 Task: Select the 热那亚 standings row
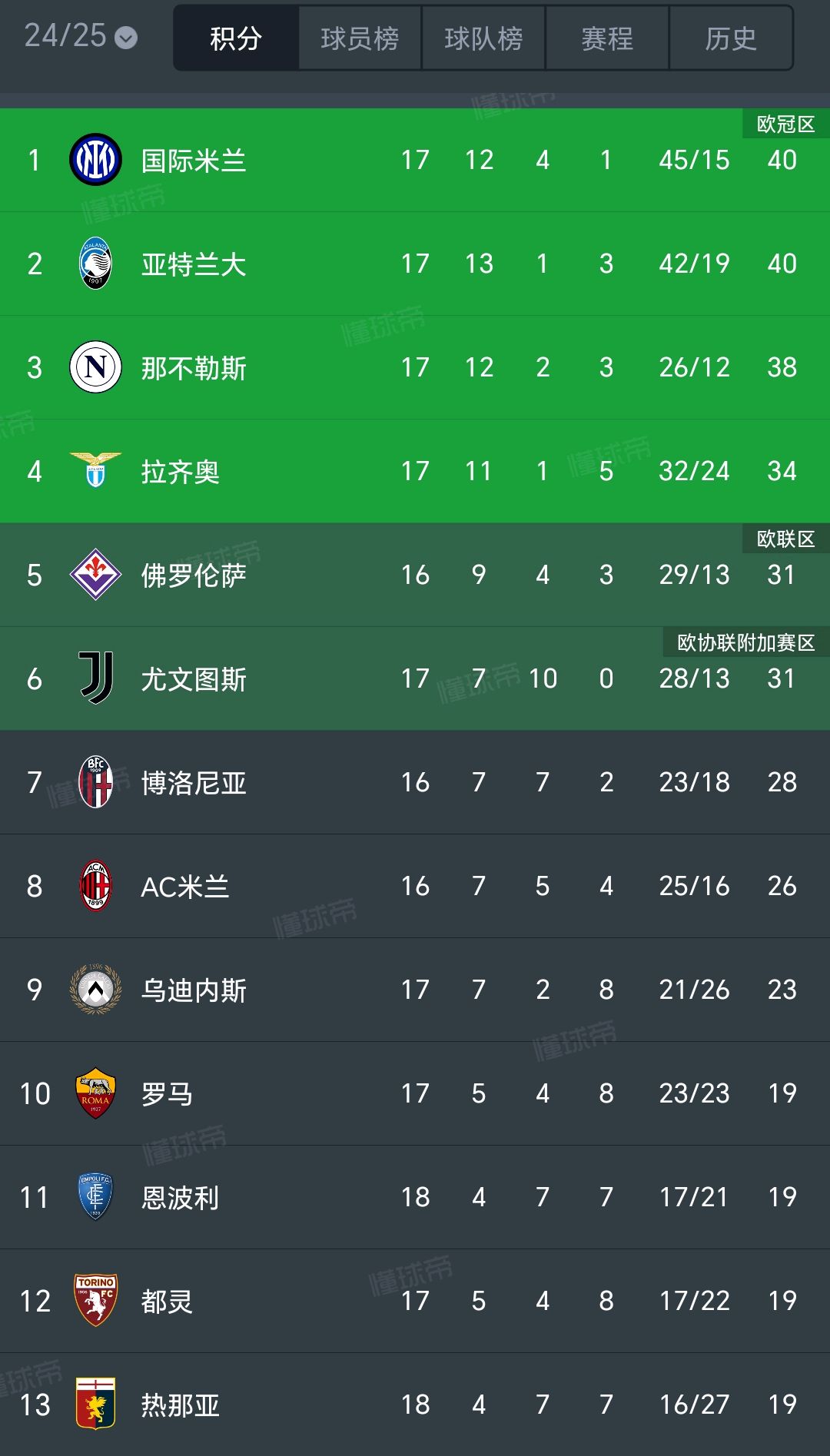[x=415, y=1405]
